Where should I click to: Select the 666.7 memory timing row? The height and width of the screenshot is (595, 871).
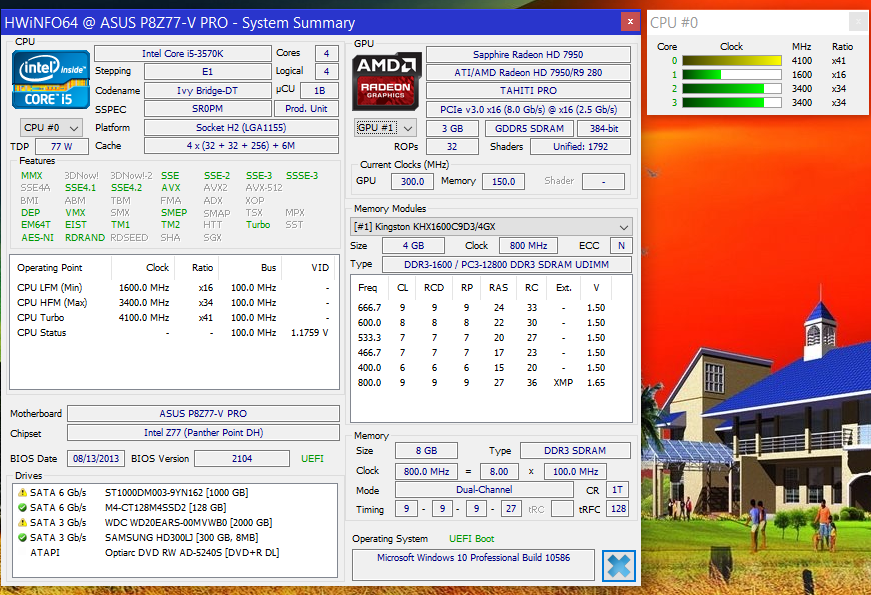tap(482, 308)
